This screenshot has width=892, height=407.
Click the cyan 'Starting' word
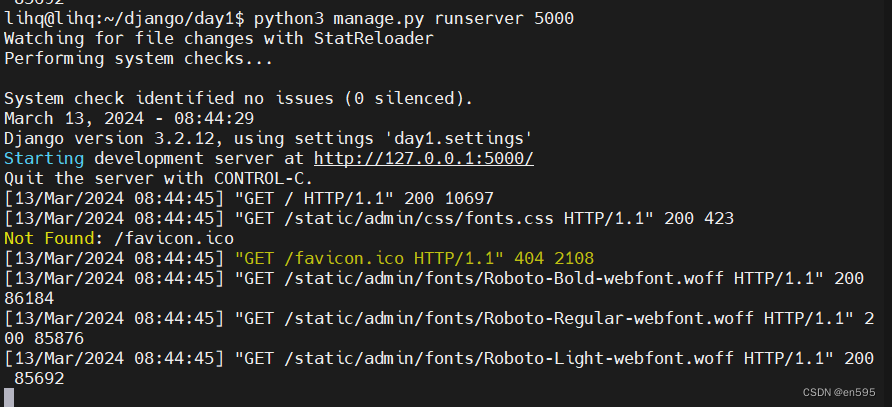click(x=44, y=158)
